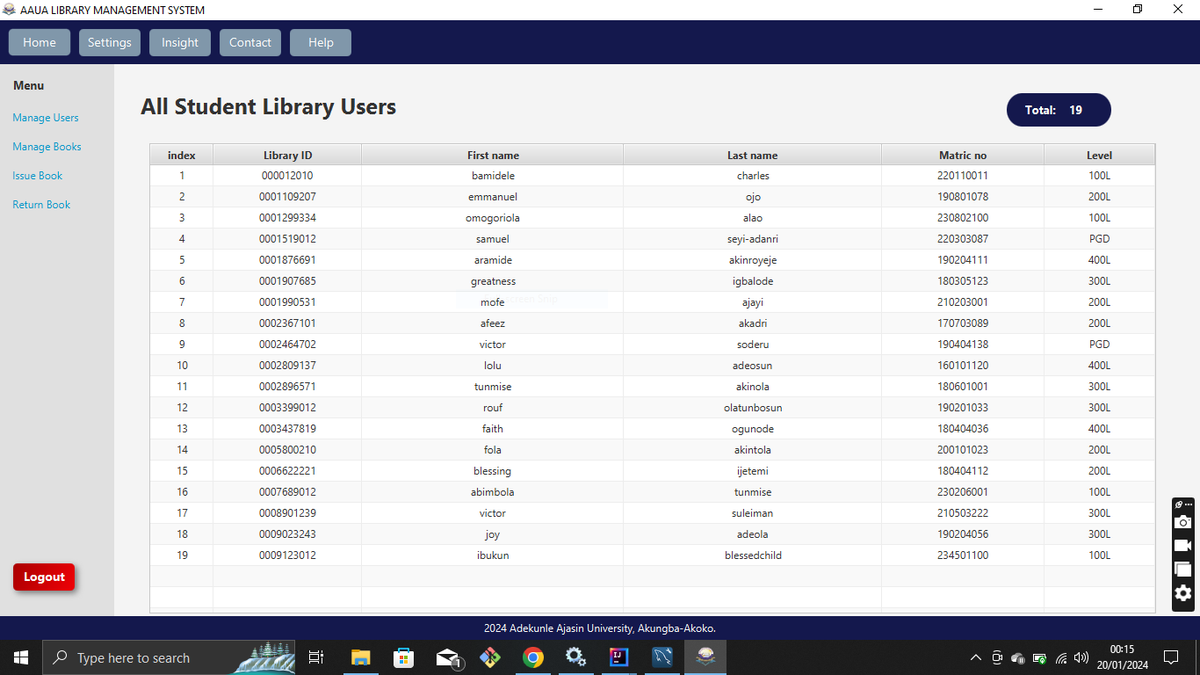Open the Mail app in taskbar
This screenshot has height=675, width=1200.
448,657
